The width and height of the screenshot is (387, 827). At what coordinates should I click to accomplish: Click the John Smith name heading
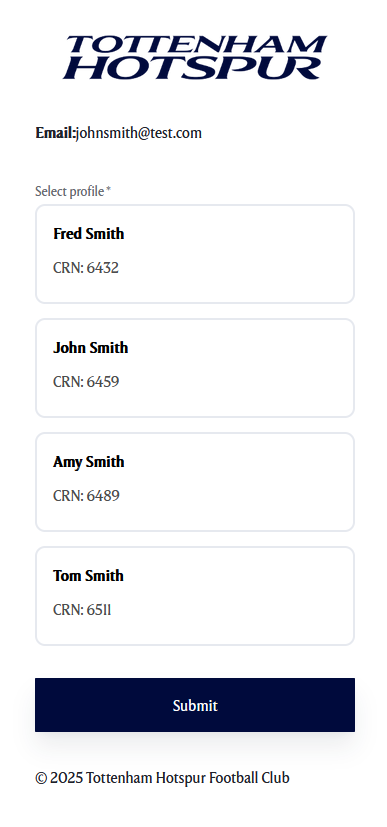click(91, 348)
